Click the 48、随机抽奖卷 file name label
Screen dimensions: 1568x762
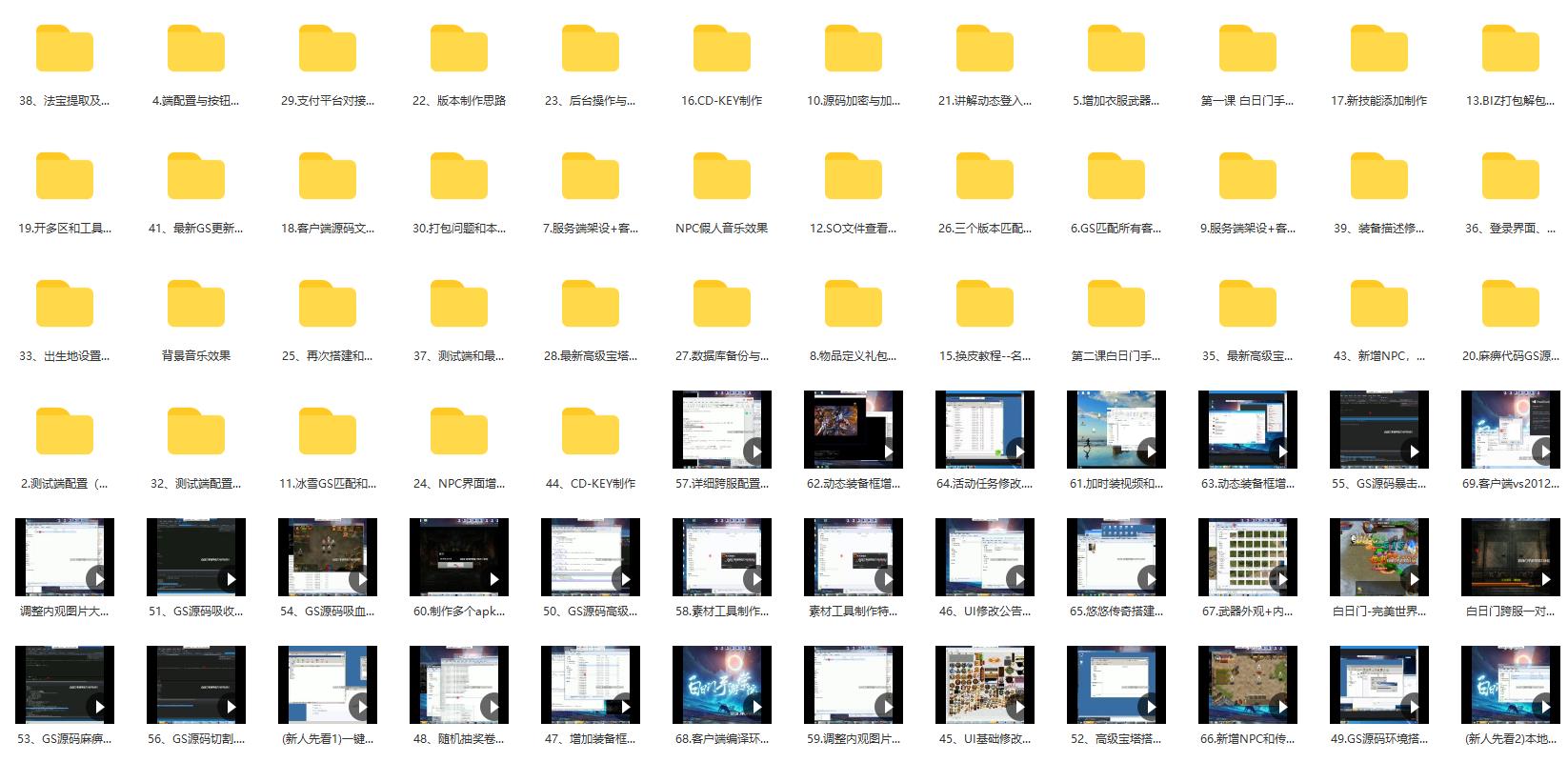[x=458, y=738]
